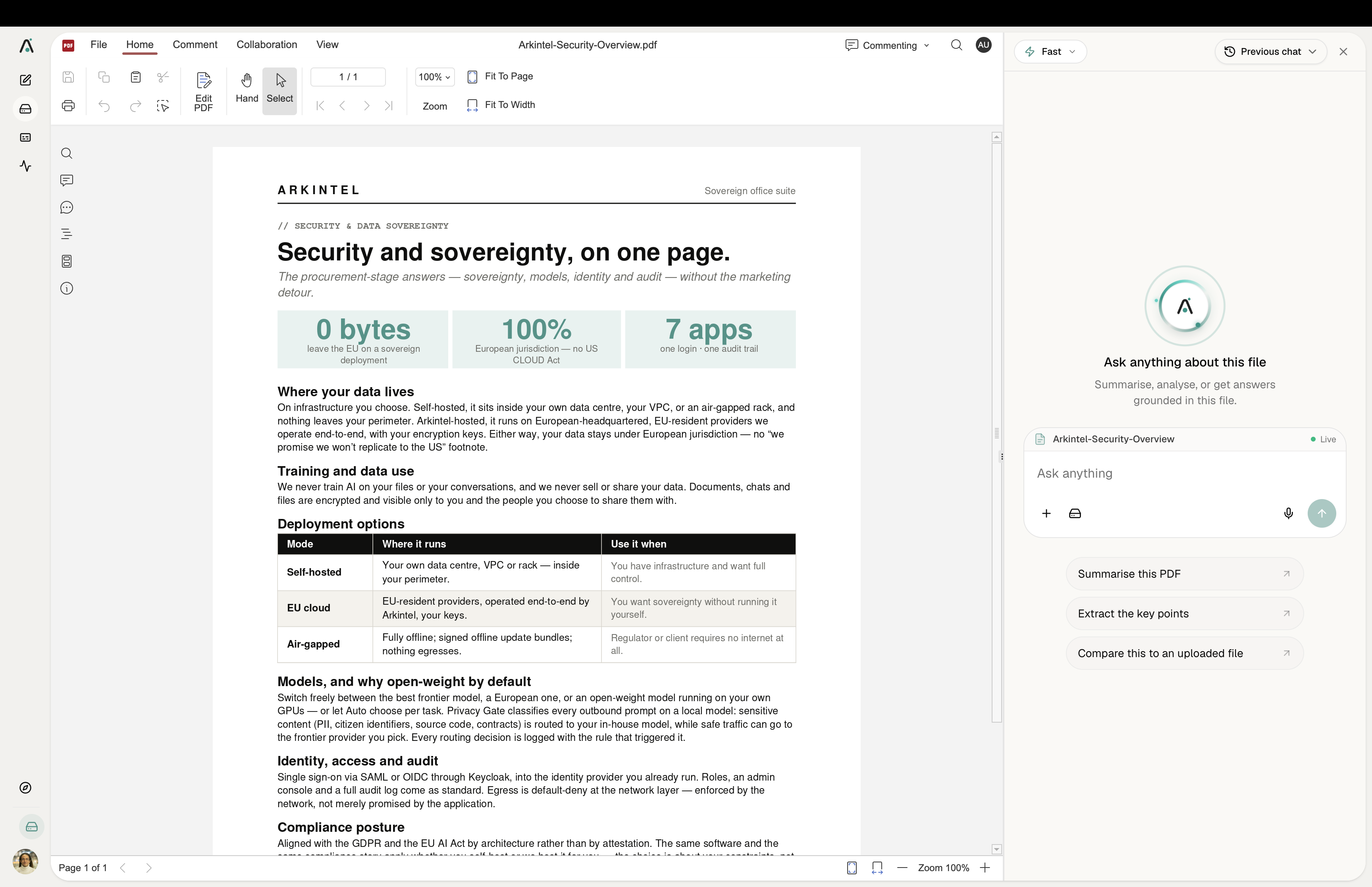Click zoom out minus in status bar

pyautogui.click(x=902, y=868)
